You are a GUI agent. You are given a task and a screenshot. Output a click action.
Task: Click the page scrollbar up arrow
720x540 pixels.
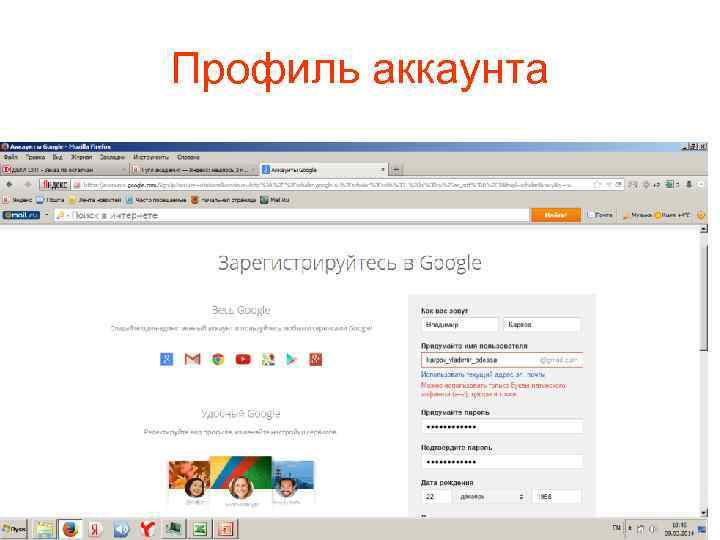(703, 229)
